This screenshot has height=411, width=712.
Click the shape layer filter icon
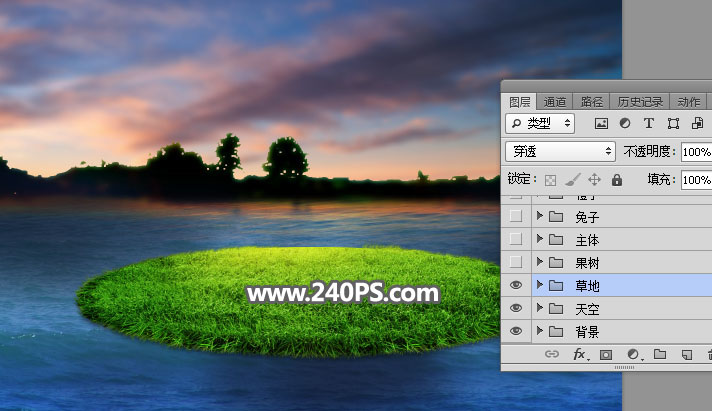673,123
